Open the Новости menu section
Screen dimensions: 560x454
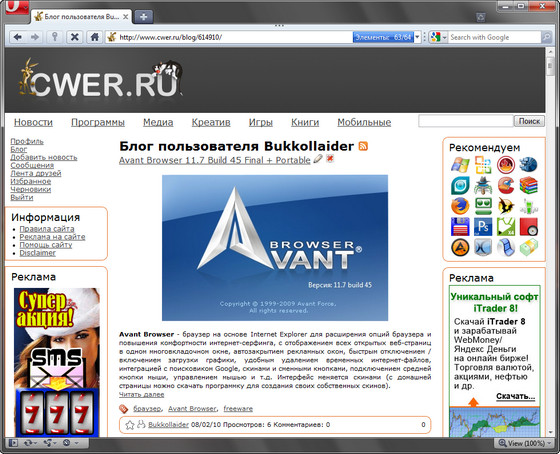[x=33, y=123]
